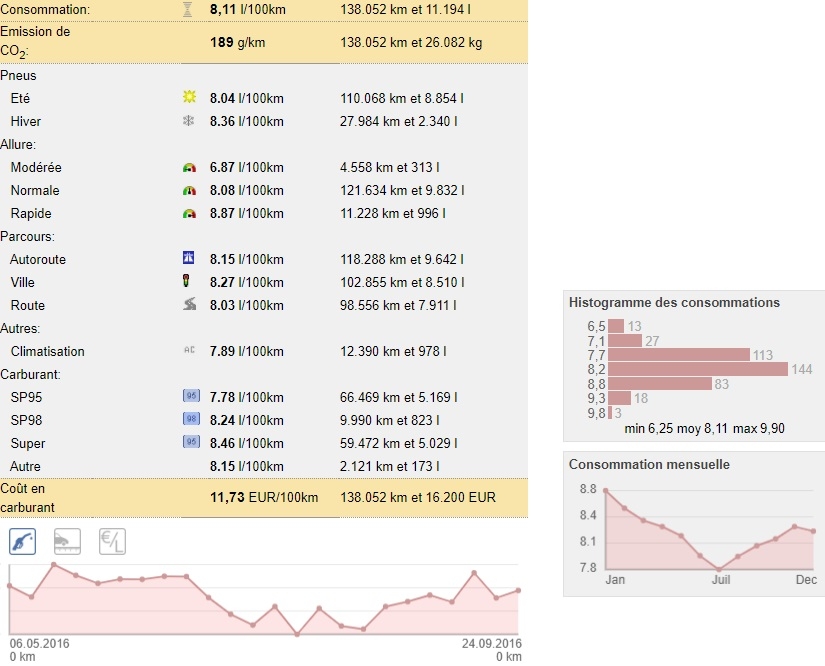Click '98.556 km et 7.911 l' Route cell

(x=398, y=306)
